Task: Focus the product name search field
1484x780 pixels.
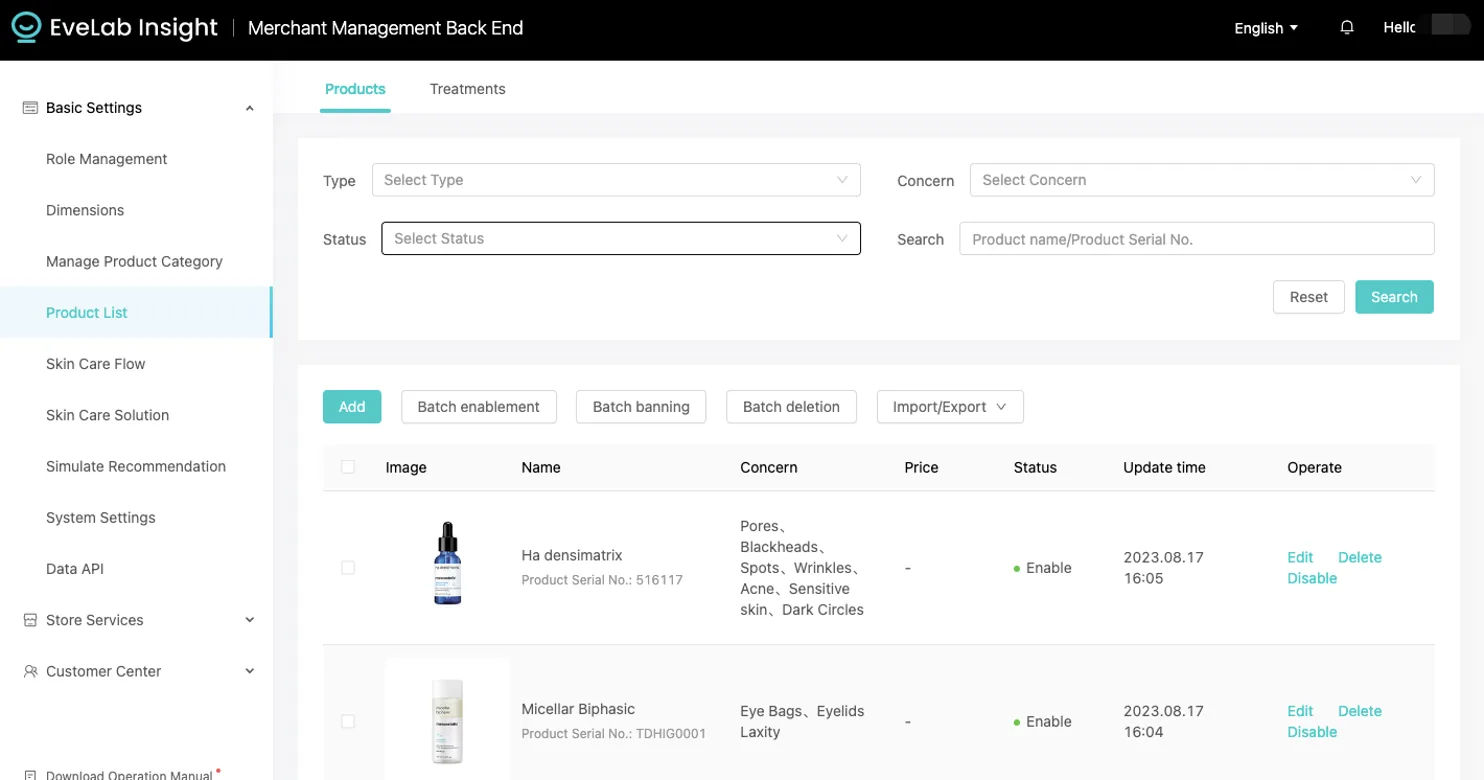Action: click(1197, 239)
